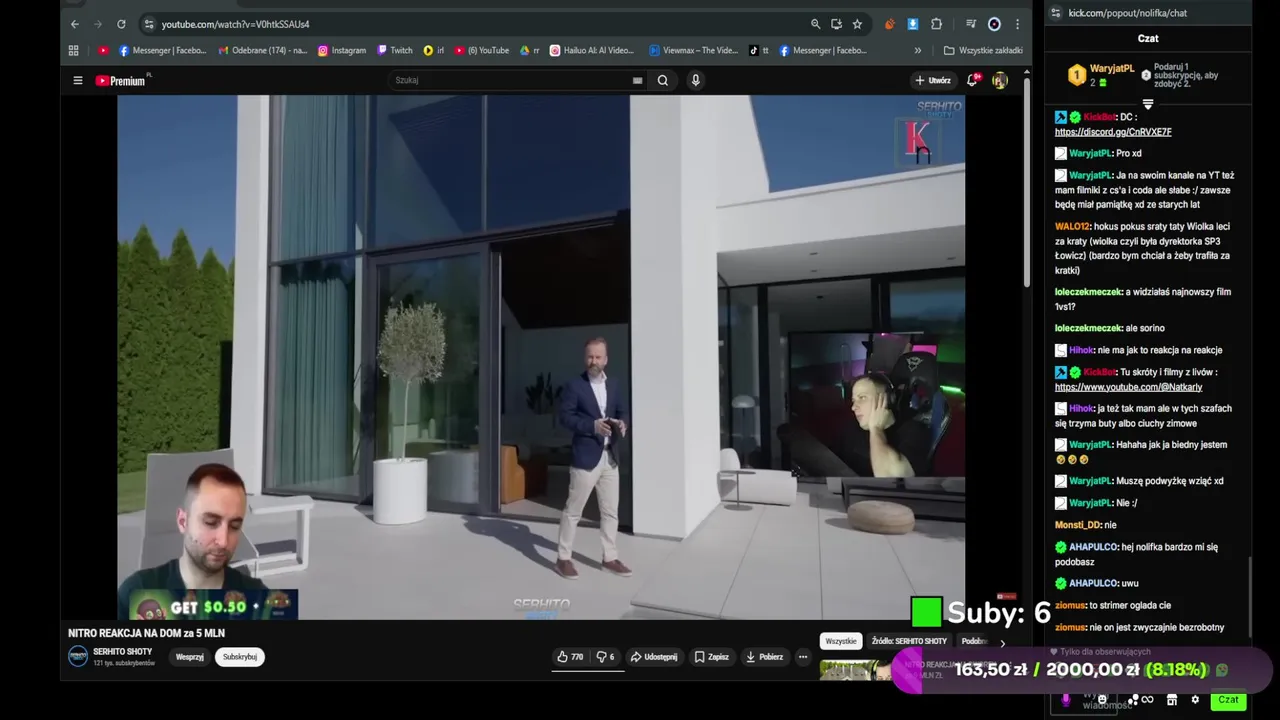The width and height of the screenshot is (1280, 720).
Task: Open youtube.com/@Natkarly link in chat
Action: click(x=1128, y=387)
